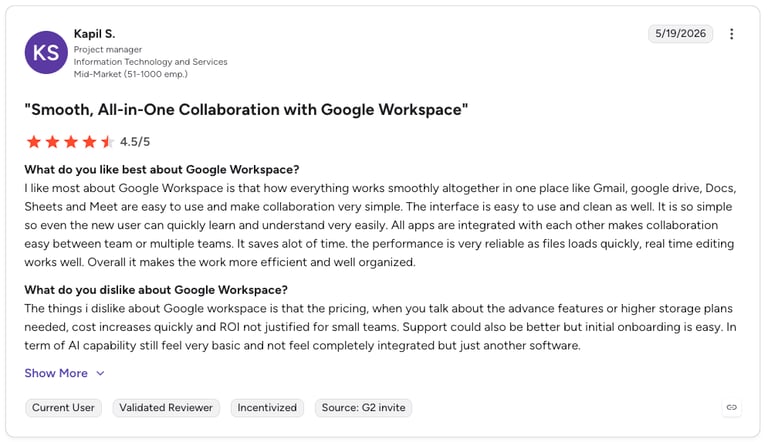768x442 pixels.
Task: Click the Validated Reviewer tag
Action: (x=166, y=408)
